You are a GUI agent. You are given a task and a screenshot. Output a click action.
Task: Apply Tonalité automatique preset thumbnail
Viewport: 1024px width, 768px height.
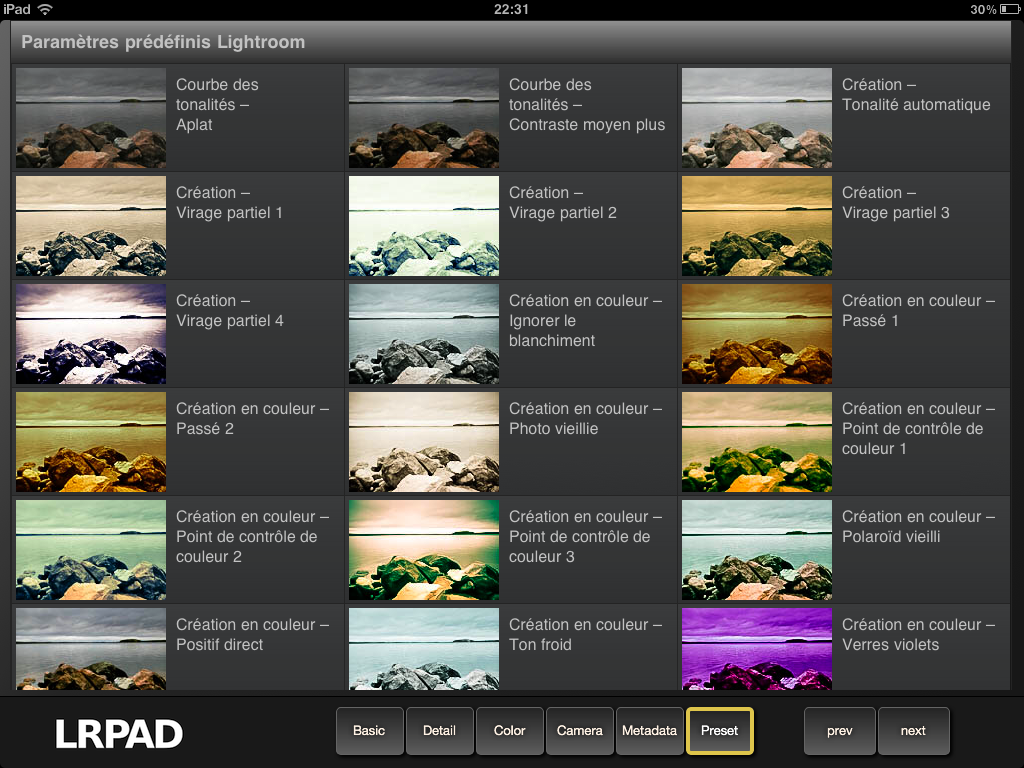(x=757, y=118)
